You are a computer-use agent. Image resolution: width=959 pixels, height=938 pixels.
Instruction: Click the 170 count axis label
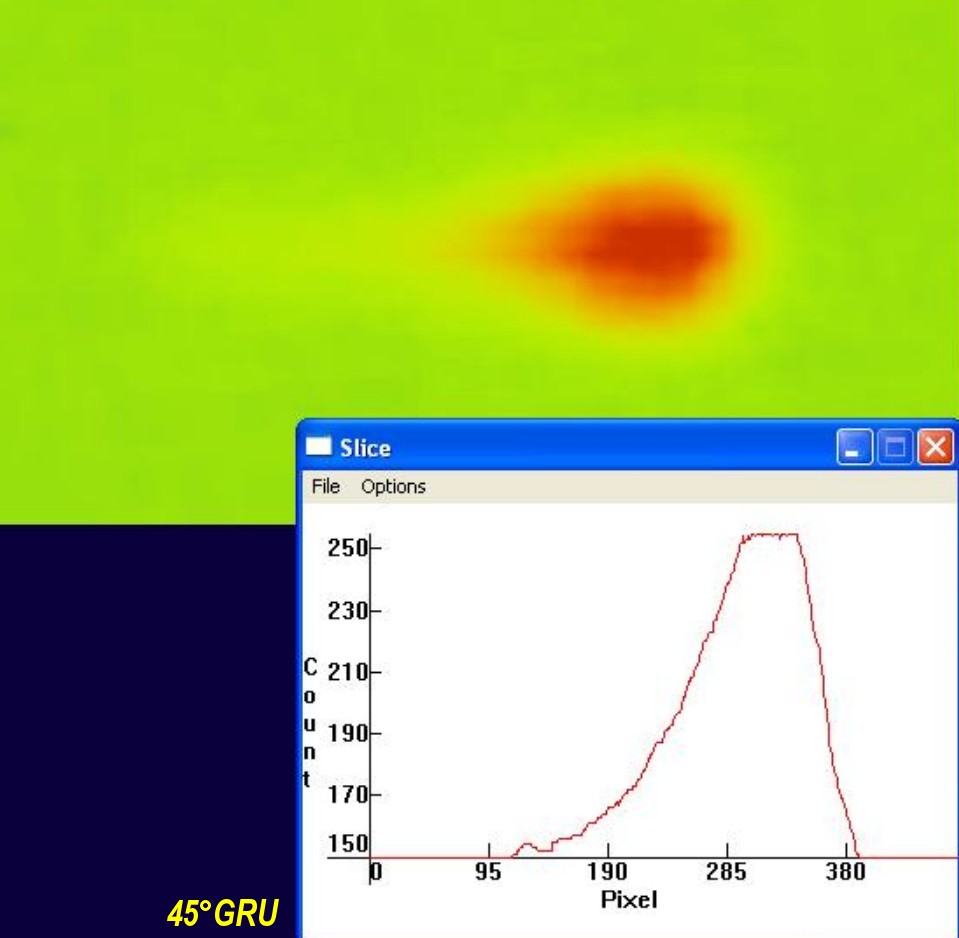347,795
